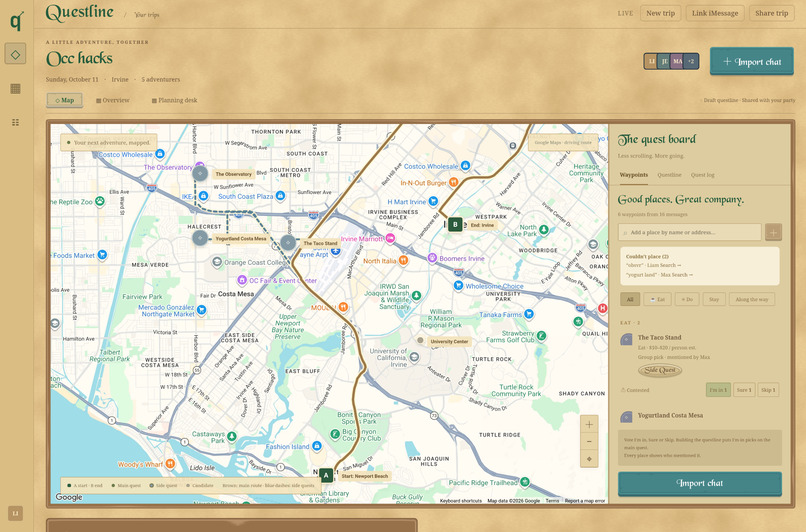Show the +2 more adventurers chip
Viewport: 806px width, 532px height.
pyautogui.click(x=691, y=61)
